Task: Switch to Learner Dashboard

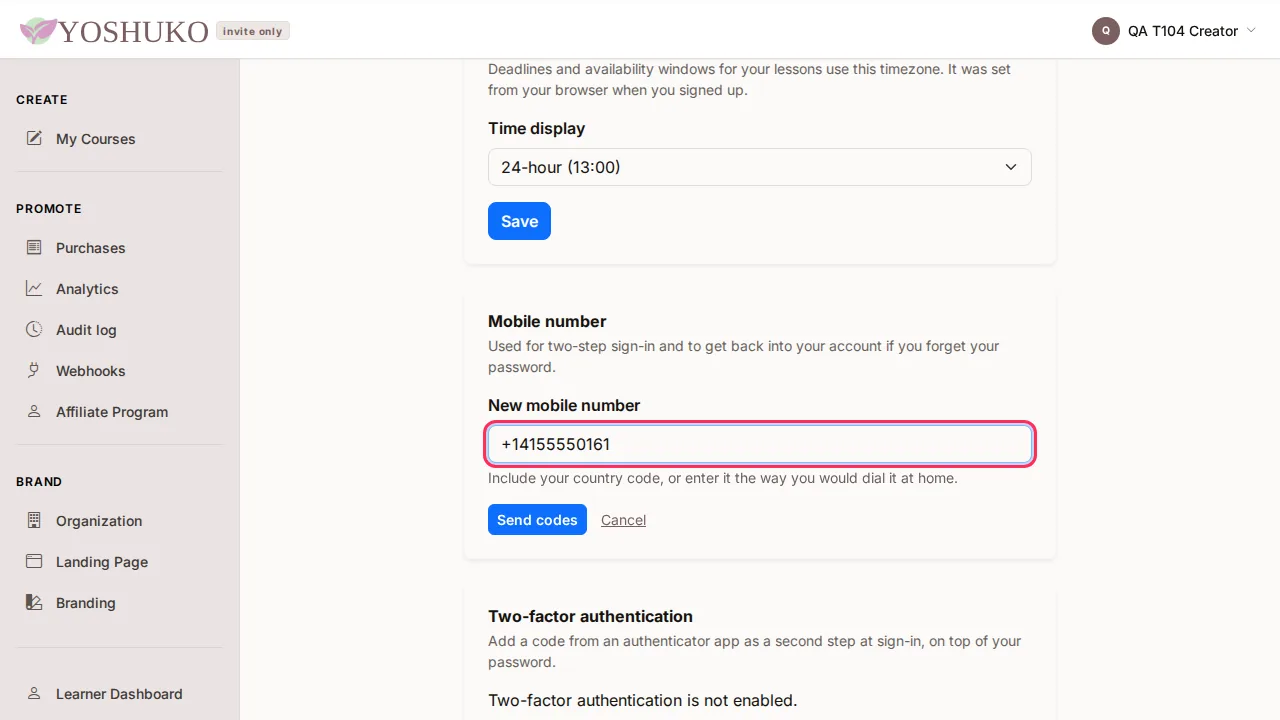Action: coord(119,694)
